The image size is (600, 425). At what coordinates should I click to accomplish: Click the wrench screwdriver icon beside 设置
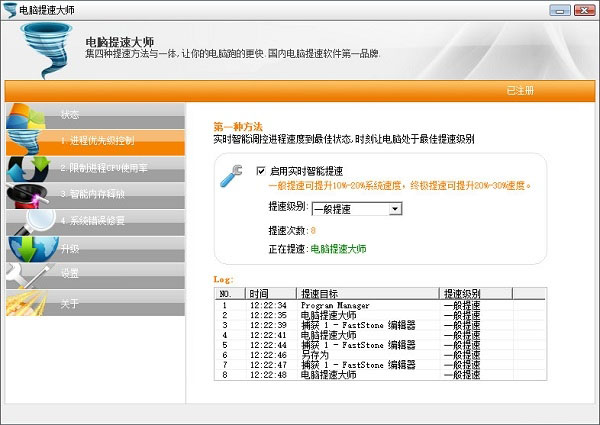[29, 275]
